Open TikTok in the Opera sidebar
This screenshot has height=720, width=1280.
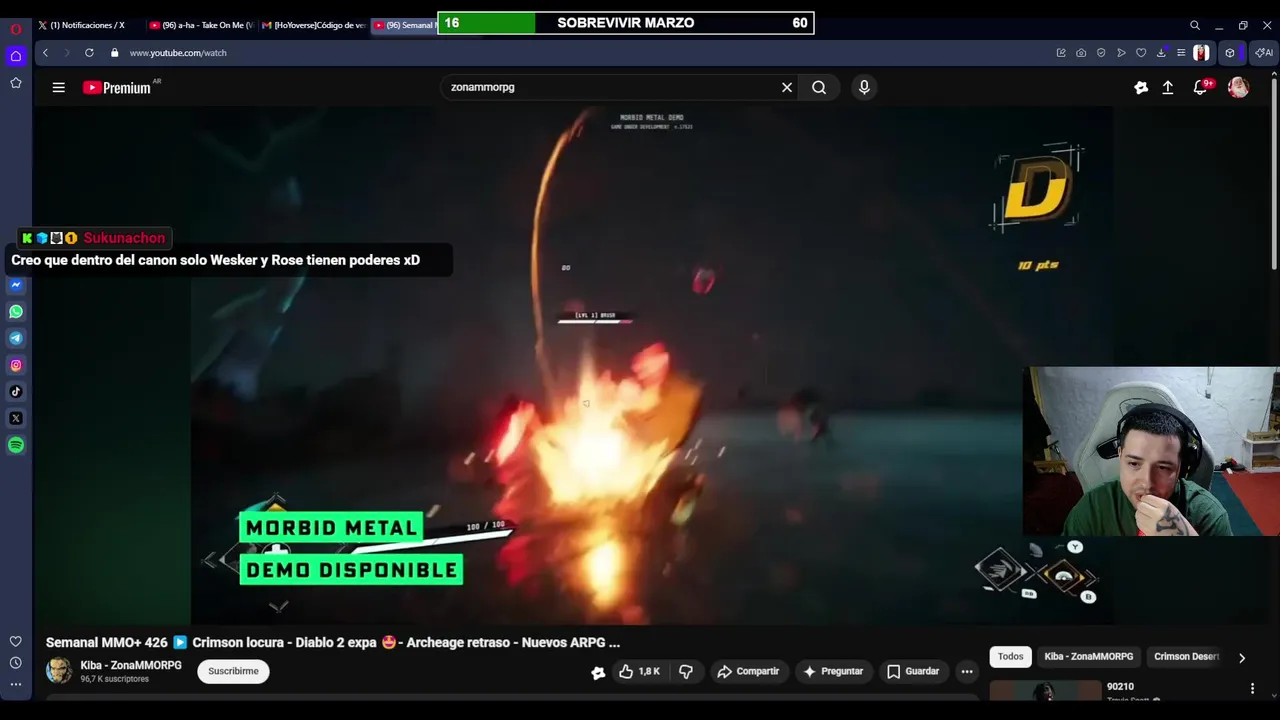pos(16,392)
